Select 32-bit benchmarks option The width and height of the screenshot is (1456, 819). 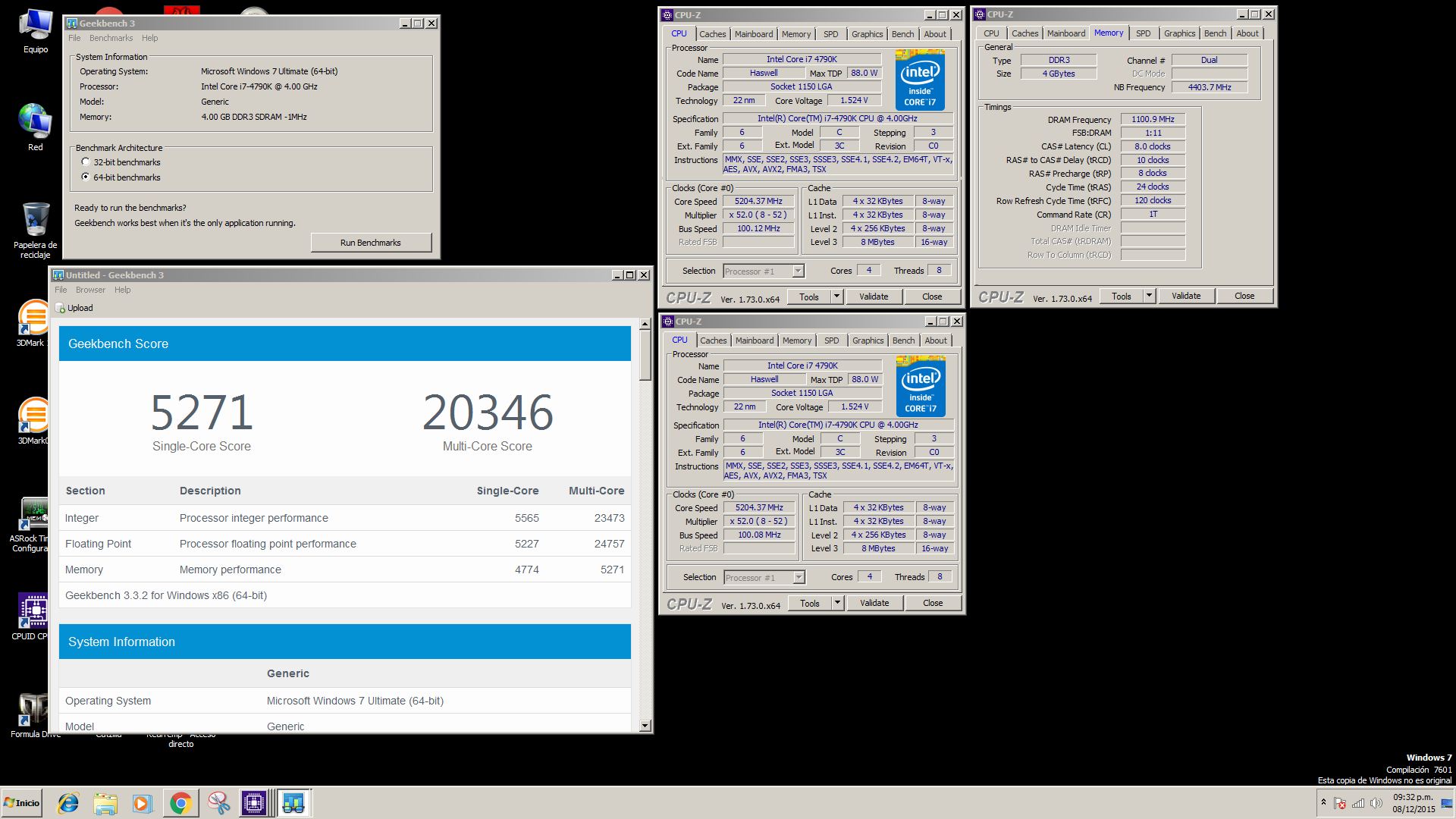[86, 162]
